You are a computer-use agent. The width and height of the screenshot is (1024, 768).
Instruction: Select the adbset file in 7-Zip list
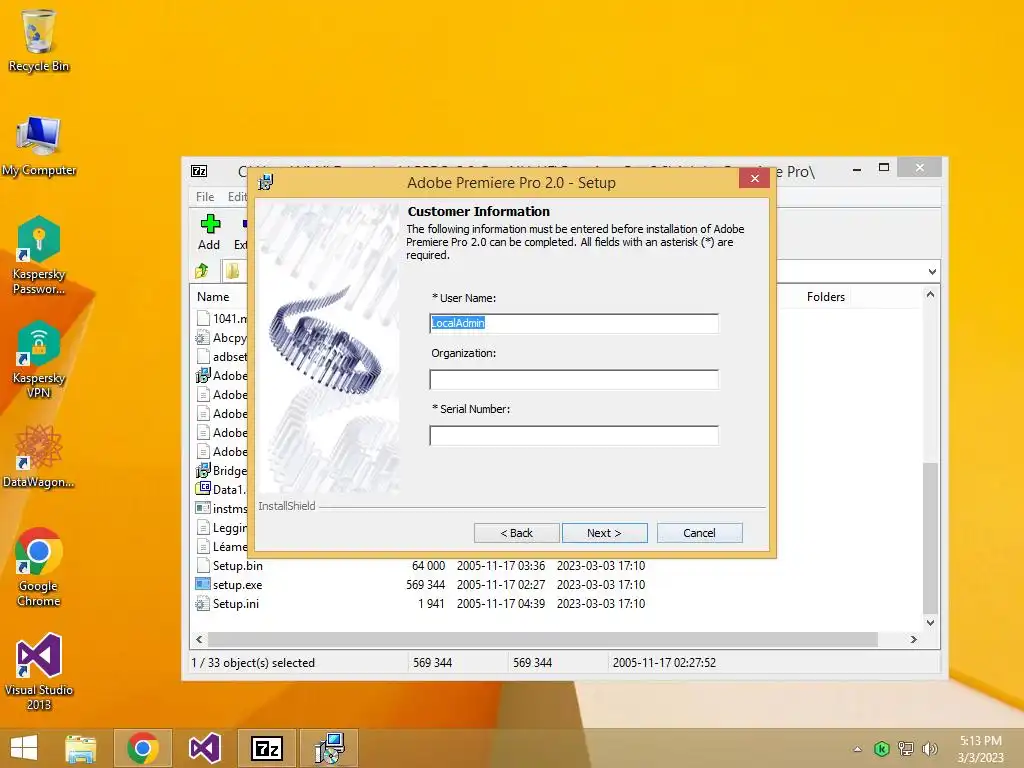click(x=222, y=357)
